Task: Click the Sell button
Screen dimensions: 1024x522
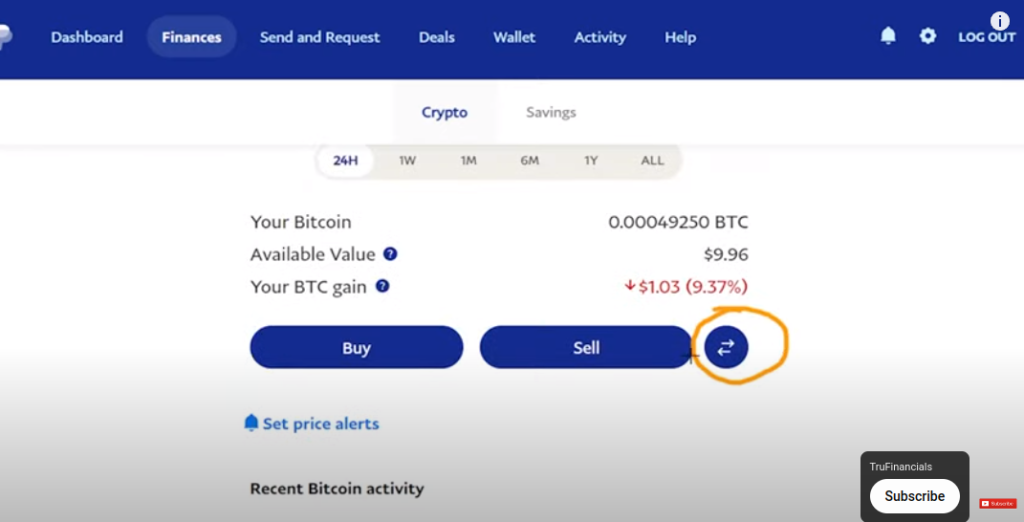Action: point(586,348)
